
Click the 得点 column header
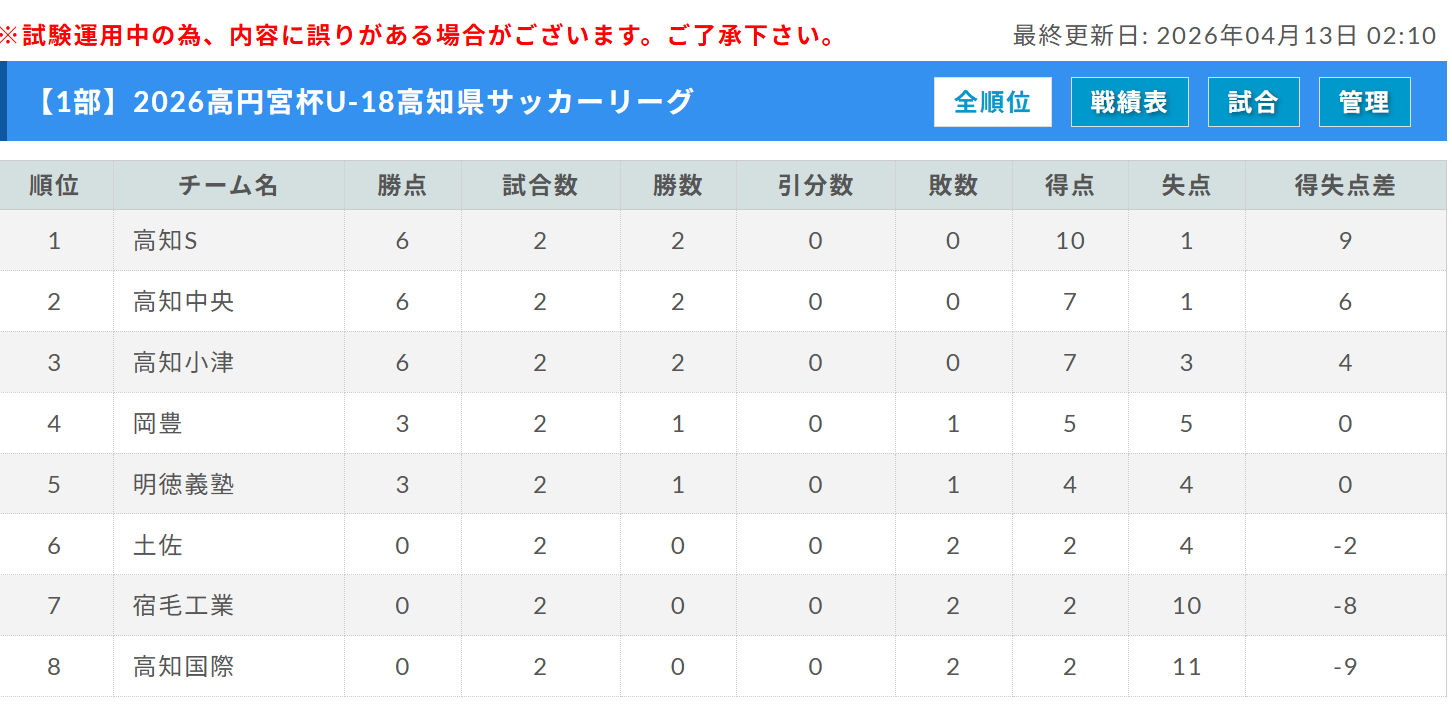tap(1070, 185)
